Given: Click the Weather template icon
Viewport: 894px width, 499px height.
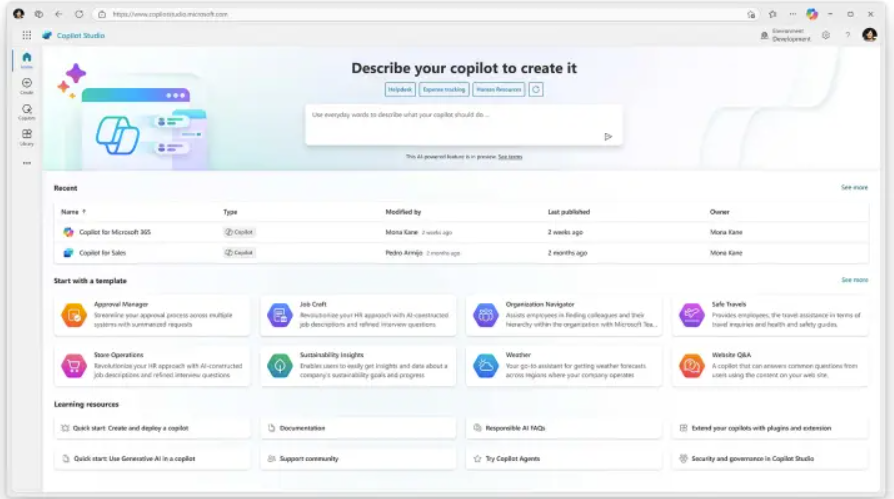Looking at the screenshot, I should pyautogui.click(x=486, y=366).
